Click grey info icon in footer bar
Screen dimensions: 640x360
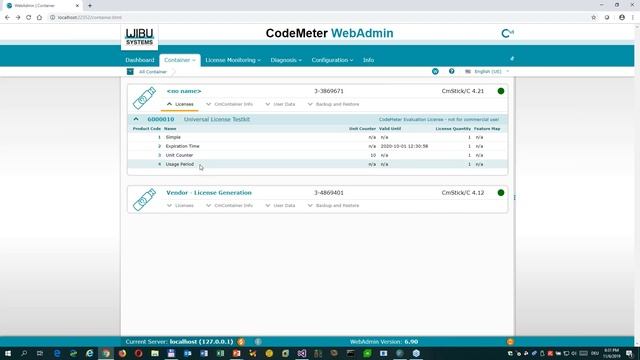(258, 342)
